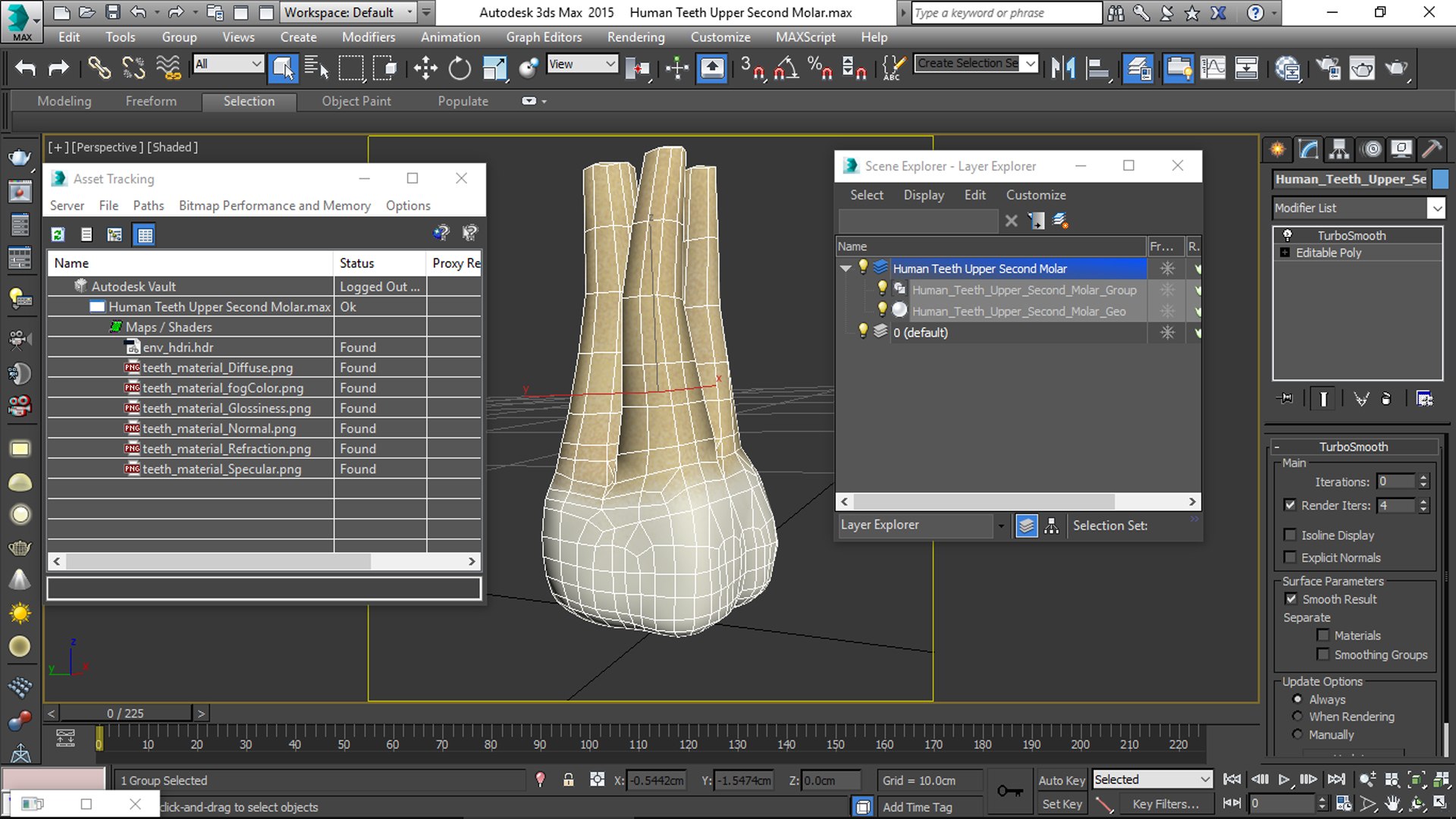Toggle TurboSmooth modifier lightbulb
Image resolution: width=1456 pixels, height=819 pixels.
(x=1287, y=235)
